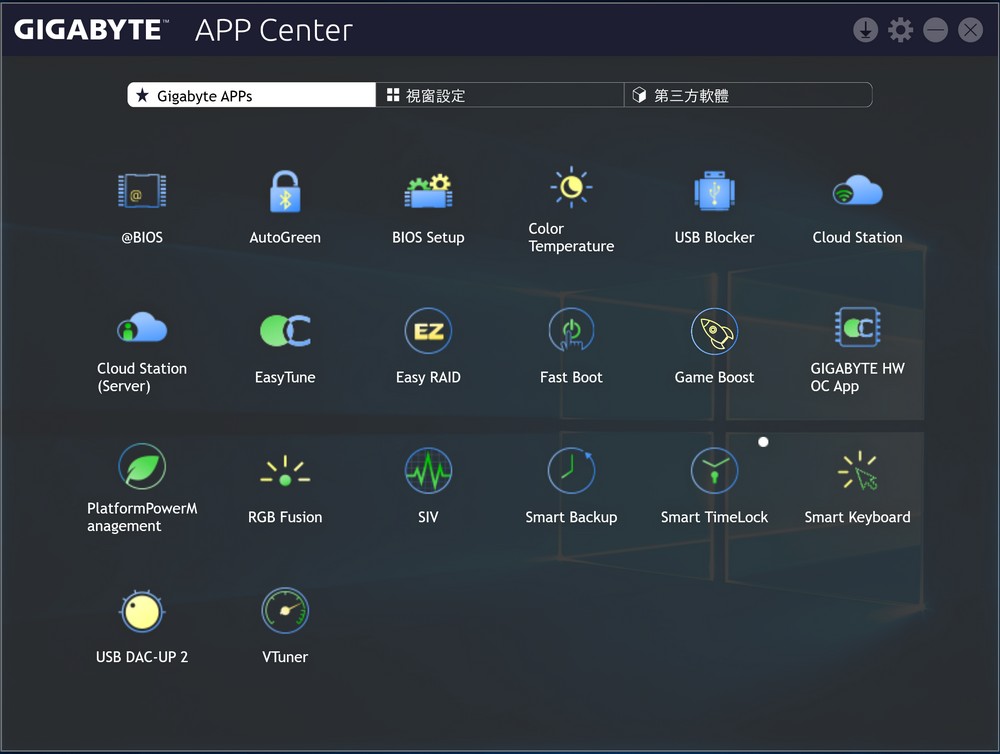
Task: Open the USB DAC-UP 2 knob icon
Action: click(x=142, y=610)
